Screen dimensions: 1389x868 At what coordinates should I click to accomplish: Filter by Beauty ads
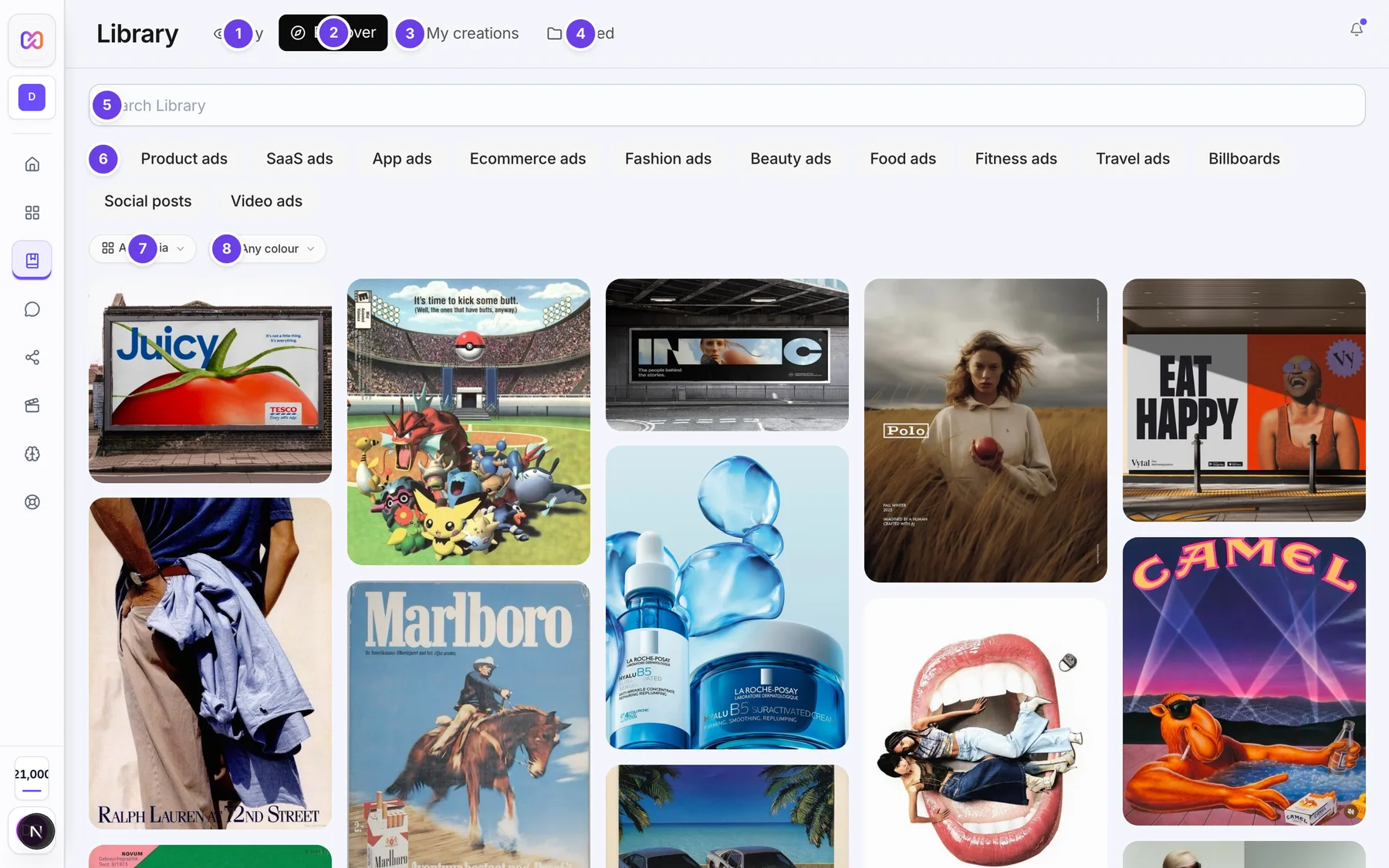[790, 159]
